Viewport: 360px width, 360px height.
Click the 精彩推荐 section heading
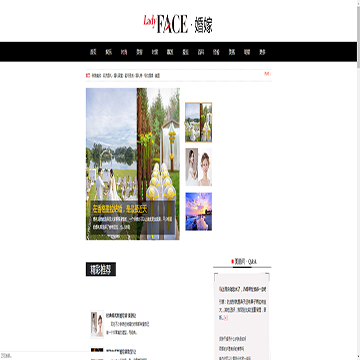pyautogui.click(x=101, y=269)
